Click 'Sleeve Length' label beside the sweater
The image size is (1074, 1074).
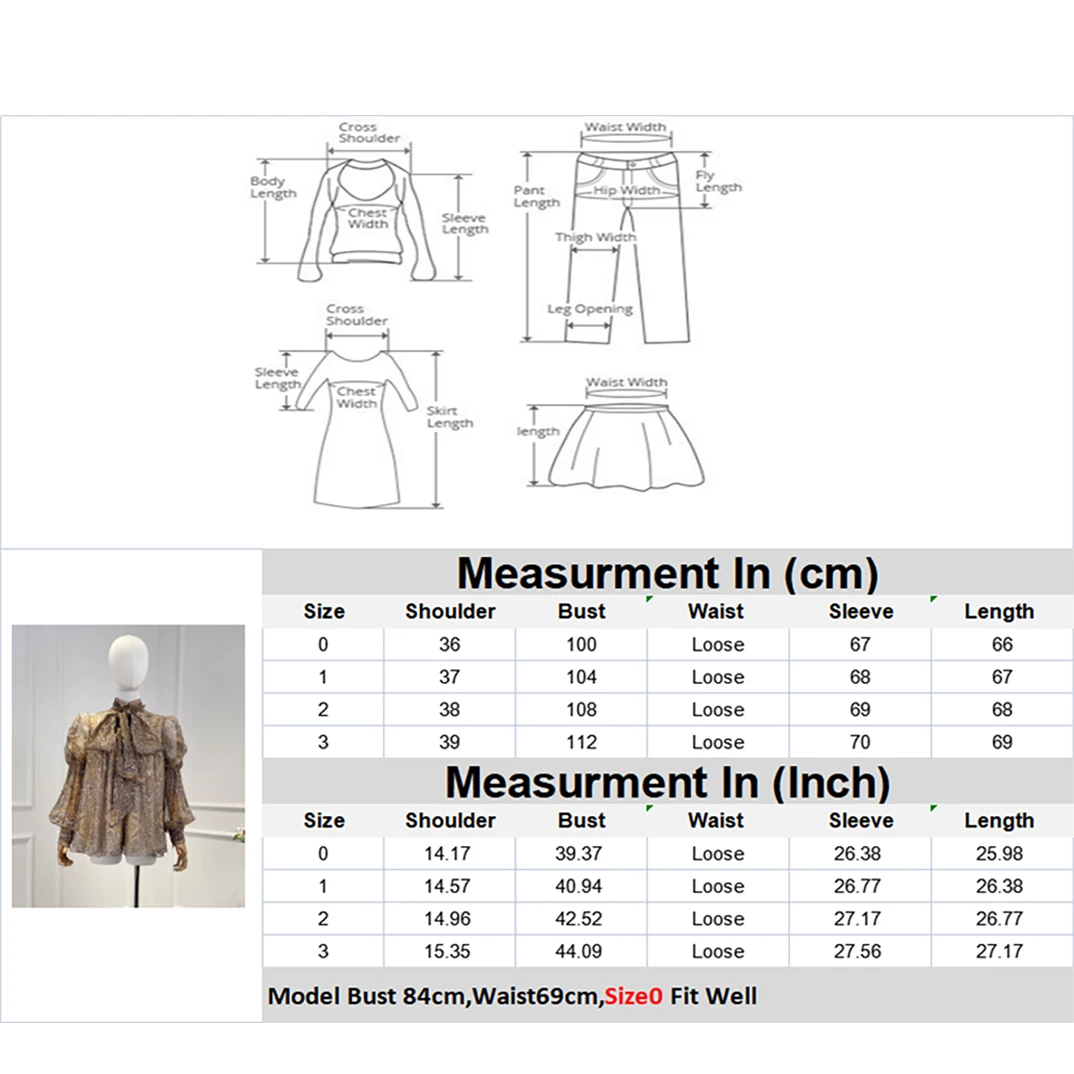coord(464,223)
